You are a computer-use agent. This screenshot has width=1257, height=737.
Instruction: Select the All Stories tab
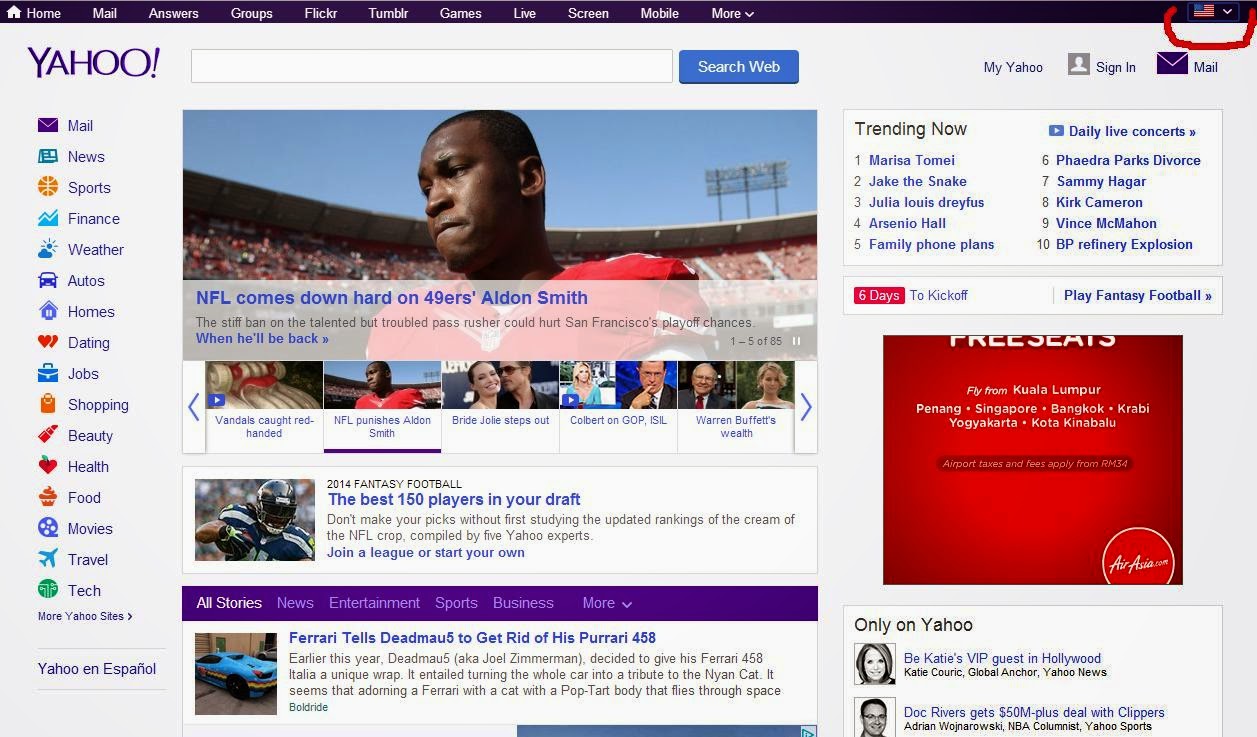[229, 603]
